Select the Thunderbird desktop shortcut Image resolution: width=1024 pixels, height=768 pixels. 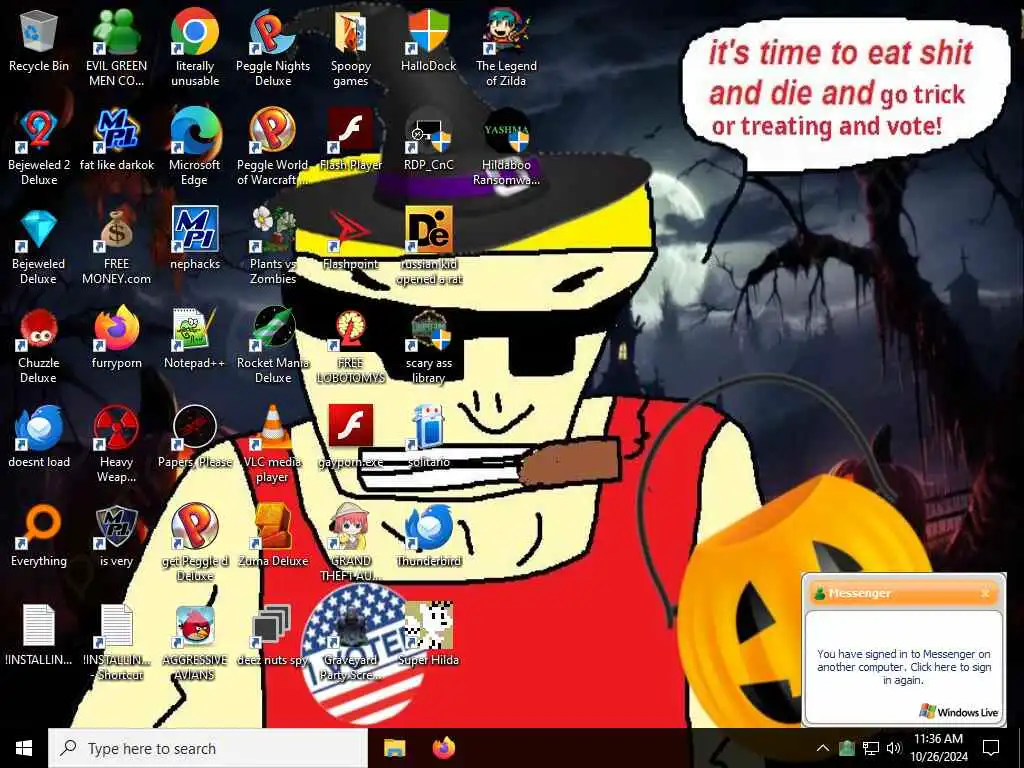click(428, 528)
